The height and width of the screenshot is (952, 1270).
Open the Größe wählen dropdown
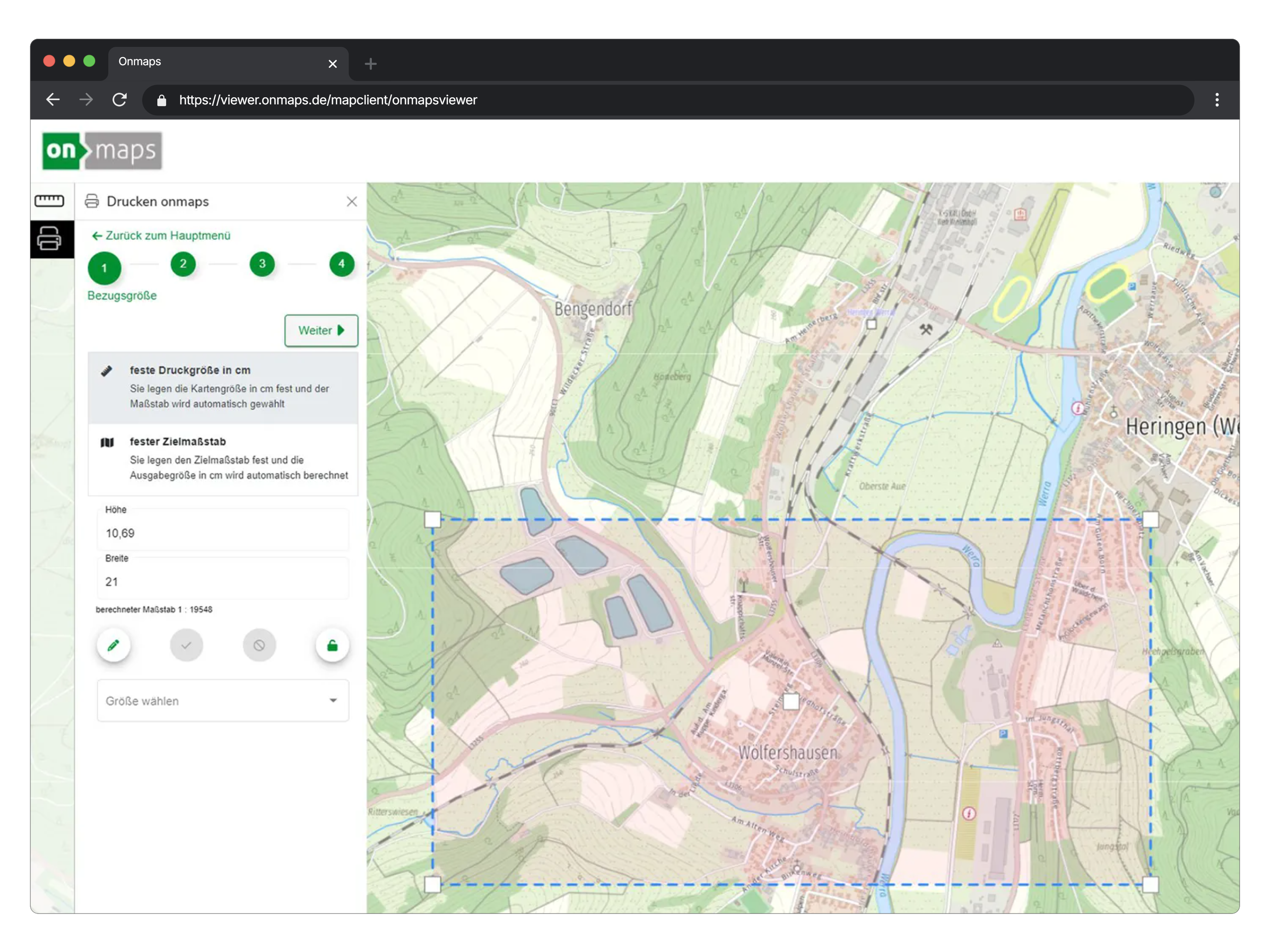[223, 701]
